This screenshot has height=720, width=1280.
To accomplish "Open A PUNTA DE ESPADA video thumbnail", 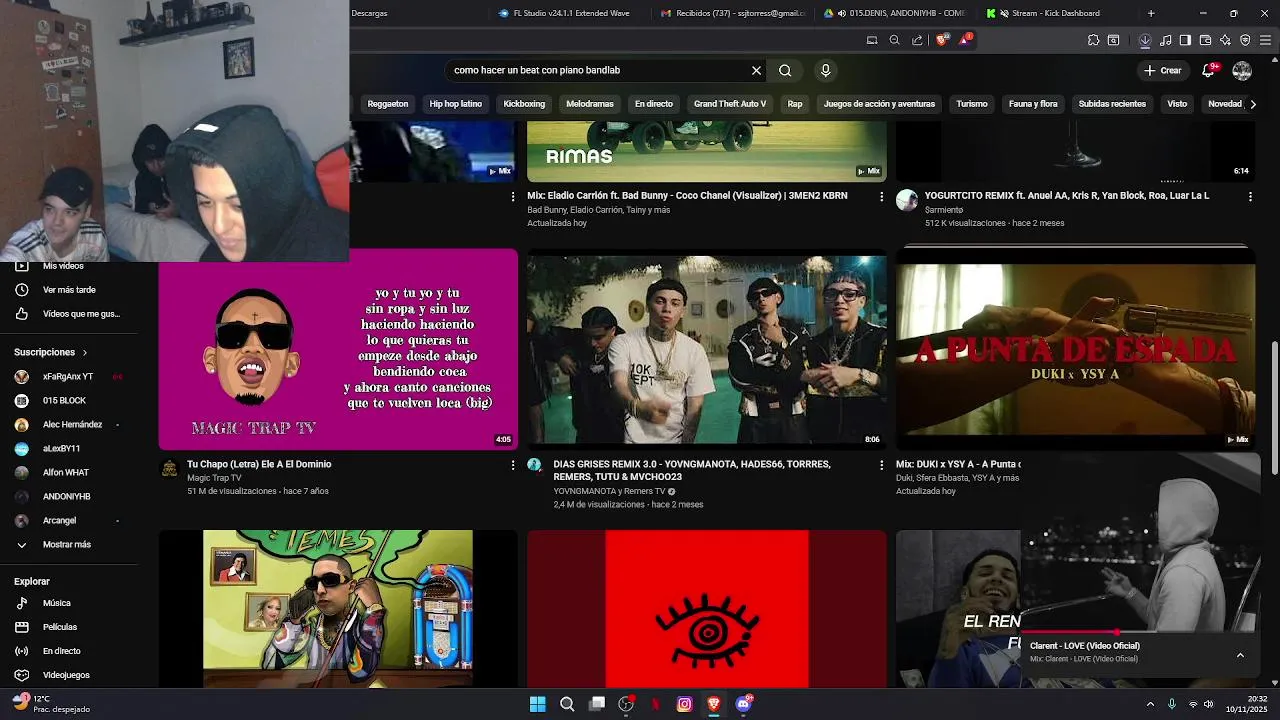I will click(1075, 348).
